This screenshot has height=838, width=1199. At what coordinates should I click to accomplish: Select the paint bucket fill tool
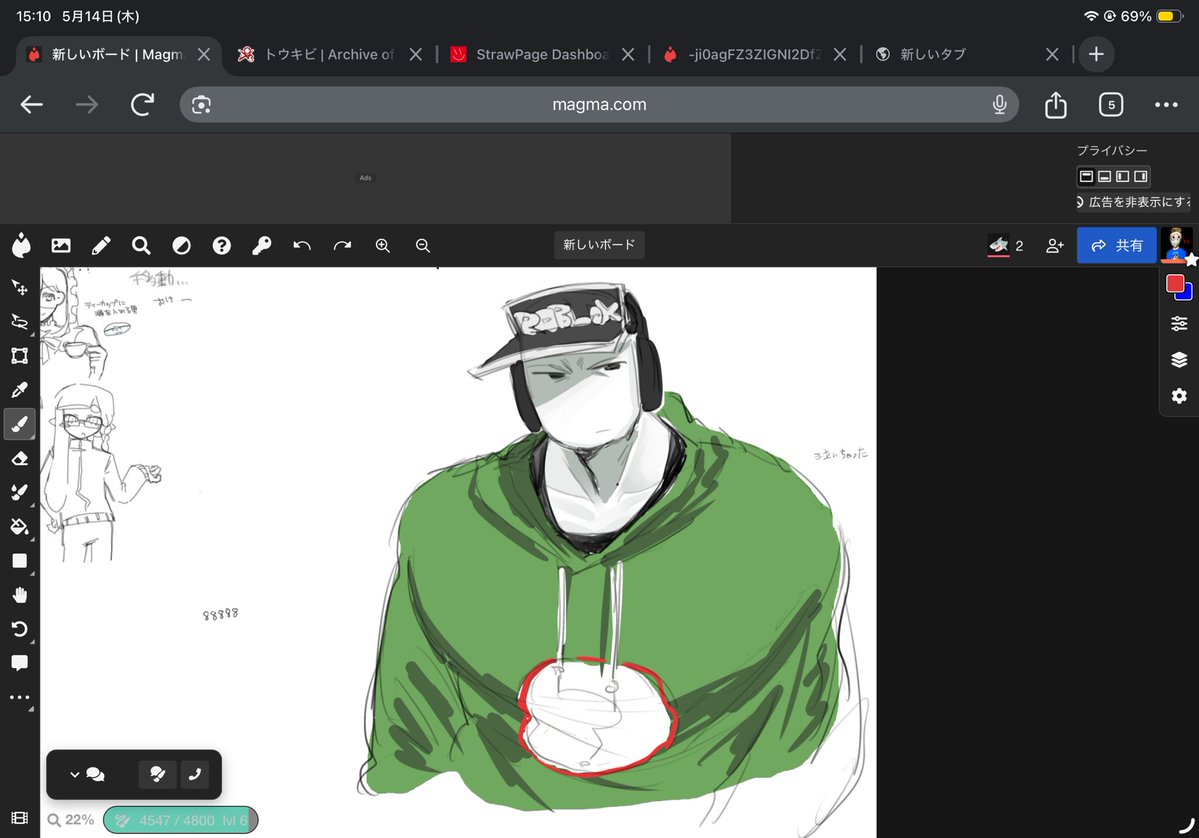[x=19, y=526]
